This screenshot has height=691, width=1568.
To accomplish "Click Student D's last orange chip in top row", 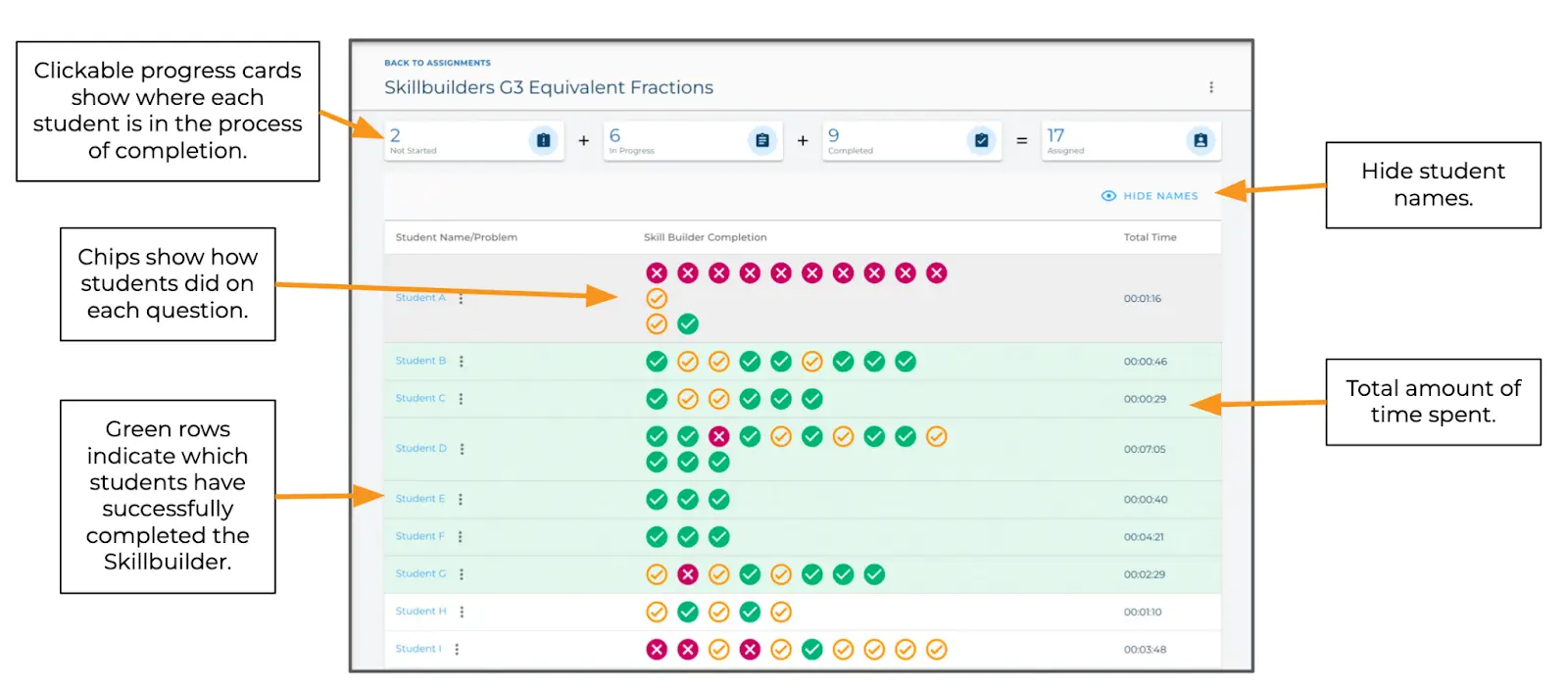I will coord(937,436).
